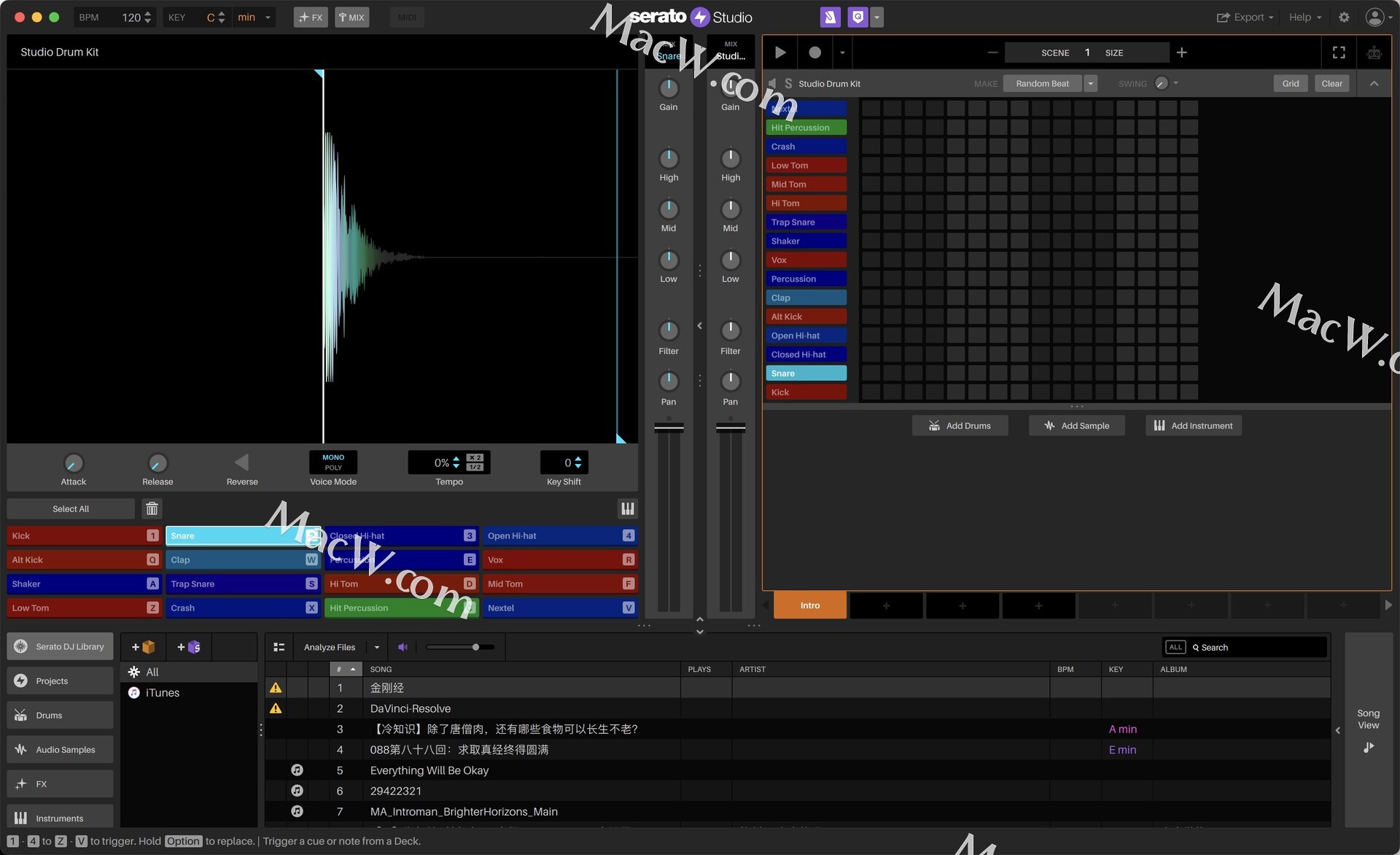Screen dimensions: 1400x855
Task: Click the tempo 1/2 button
Action: tap(475, 467)
